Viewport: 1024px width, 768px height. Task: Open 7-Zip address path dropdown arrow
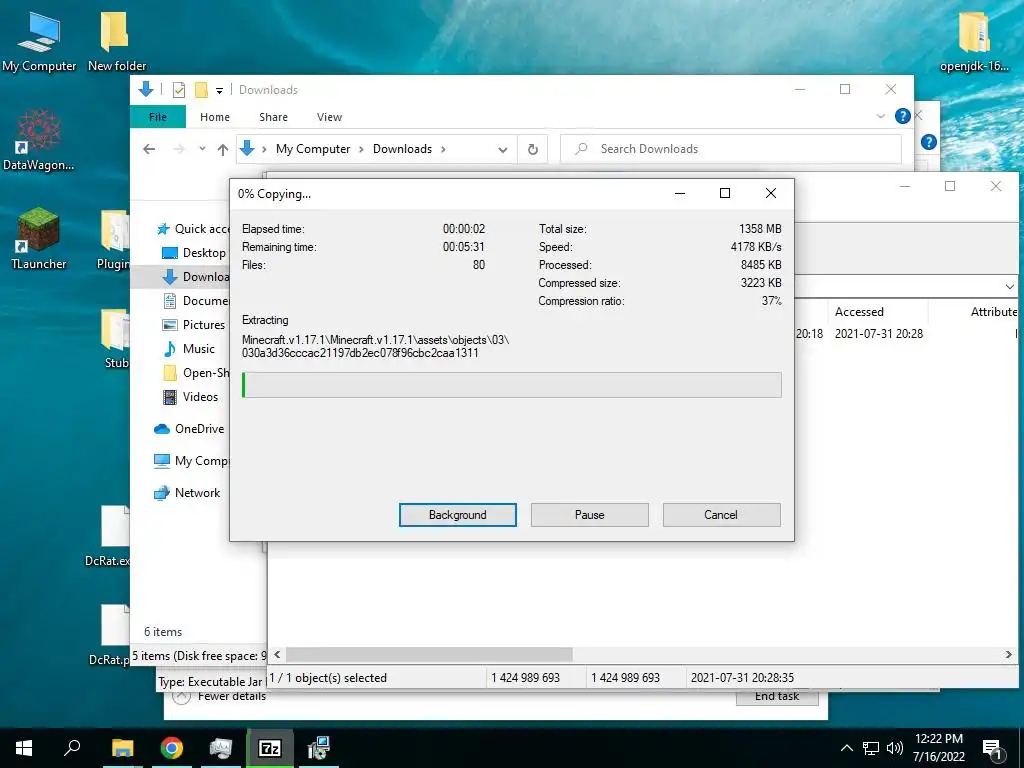tap(1010, 287)
